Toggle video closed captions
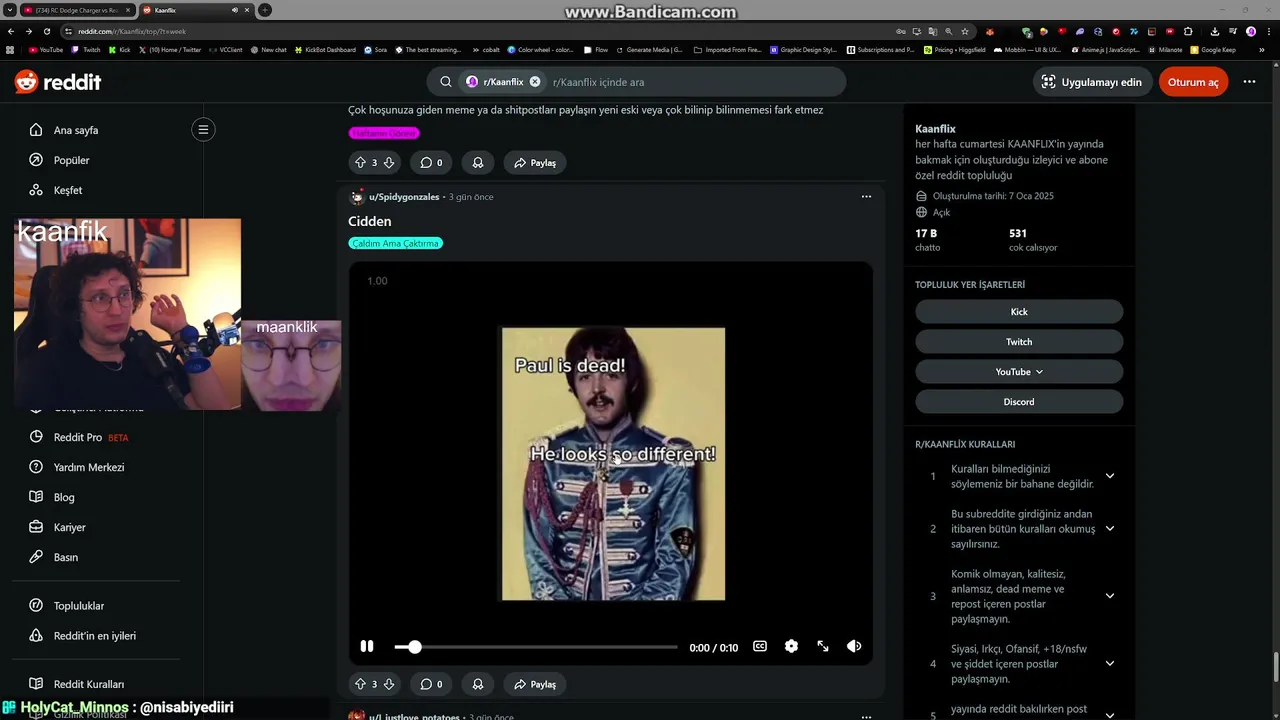Screen dimensions: 1280x720 [760, 647]
